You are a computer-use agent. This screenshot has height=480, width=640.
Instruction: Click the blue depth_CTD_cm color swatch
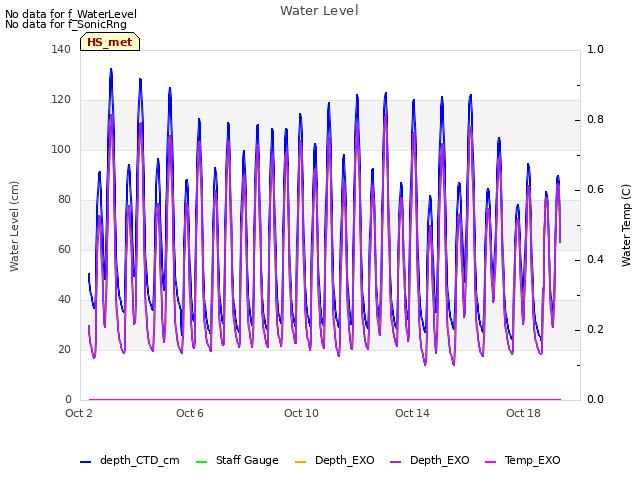(85, 462)
